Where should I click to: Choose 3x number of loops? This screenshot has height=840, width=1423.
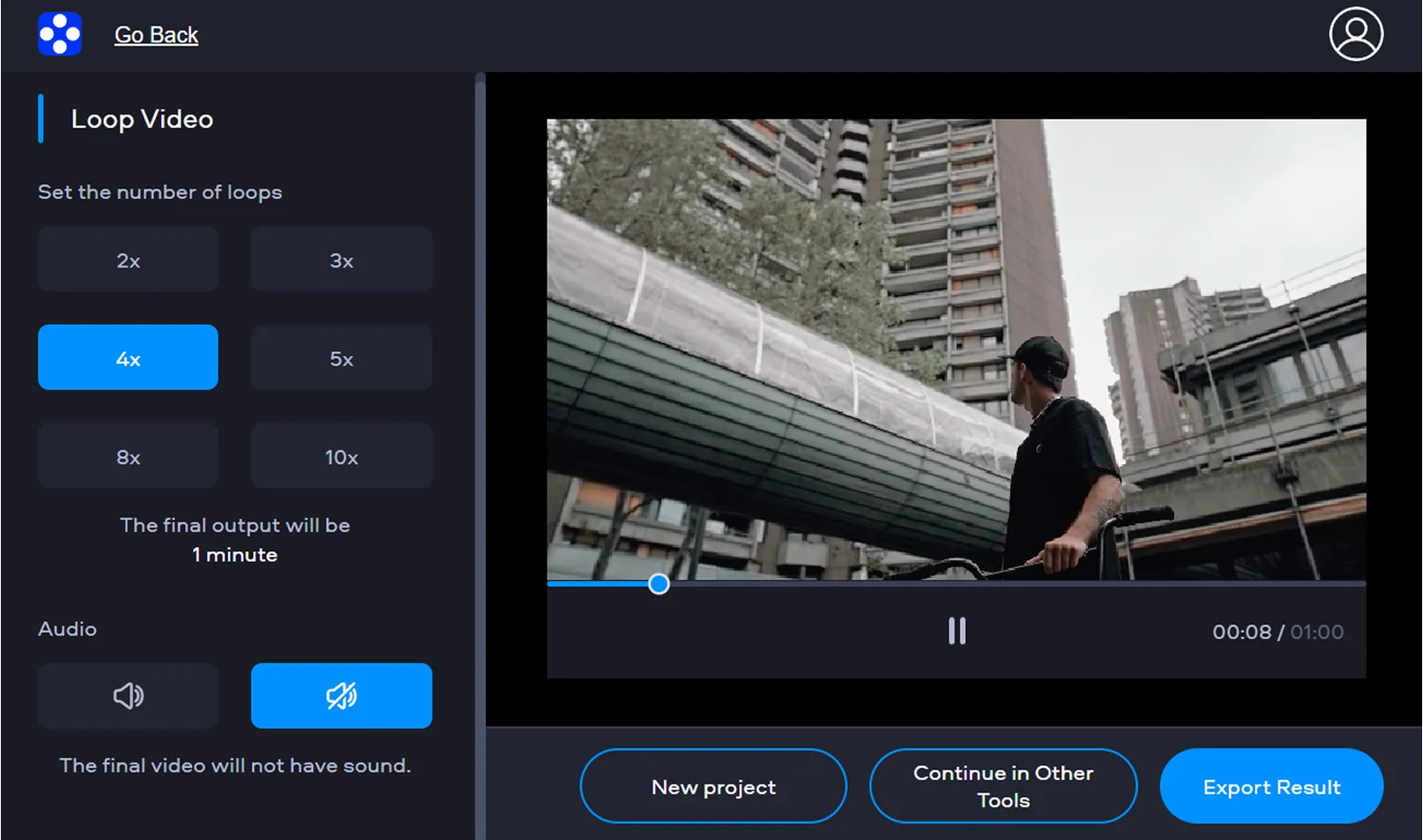[341, 260]
